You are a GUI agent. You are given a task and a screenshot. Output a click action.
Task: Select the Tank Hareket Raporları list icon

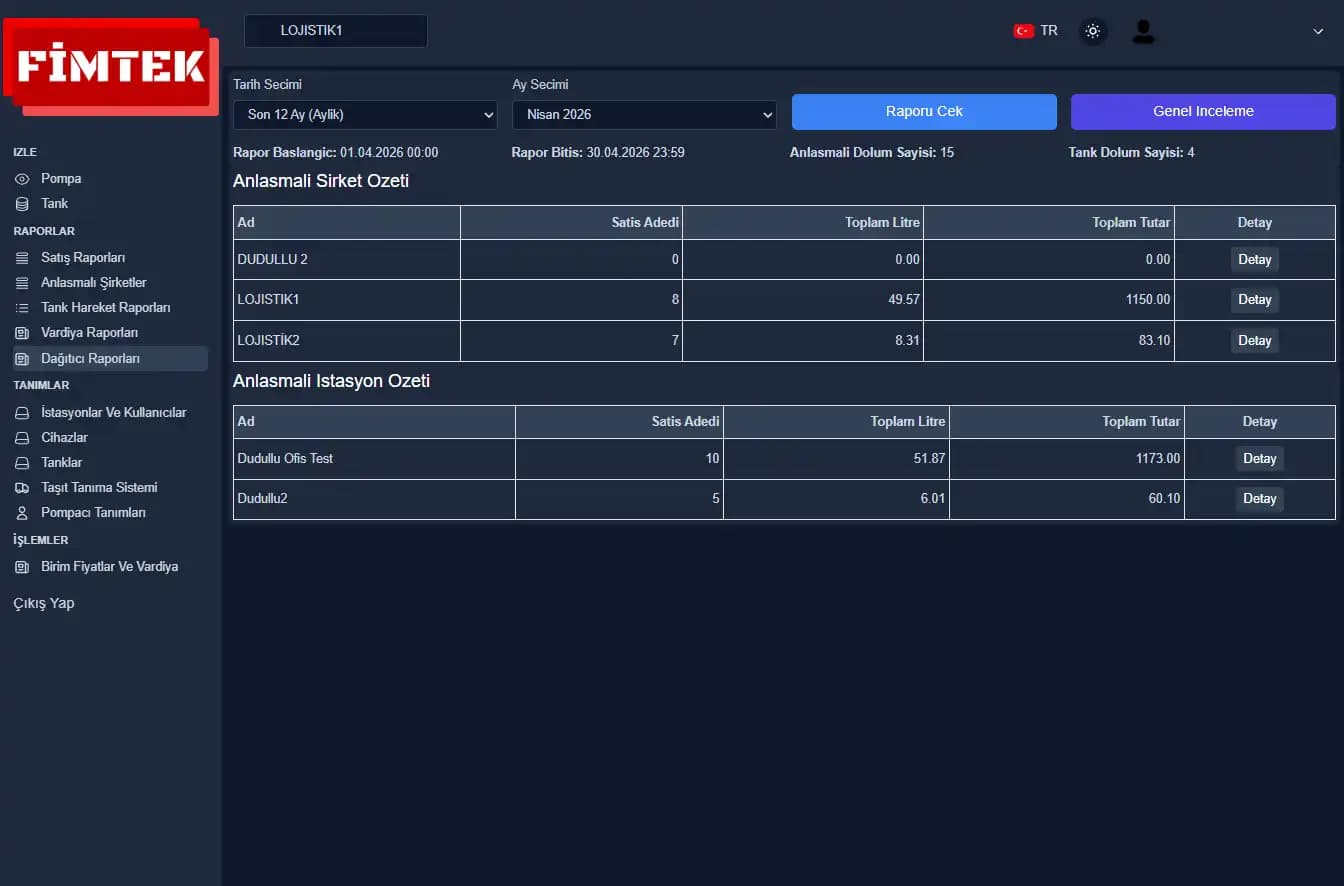coord(22,307)
